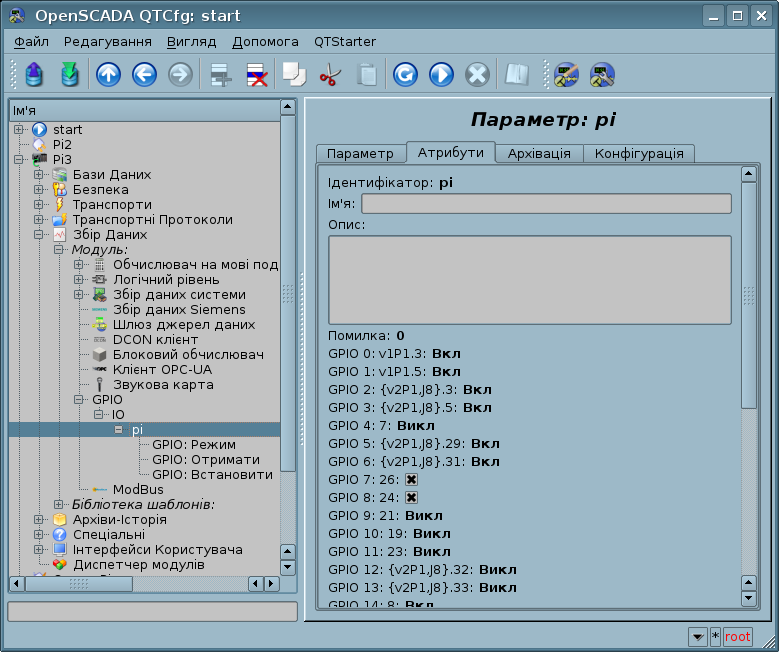Click the Ім'я text input field

click(x=546, y=204)
